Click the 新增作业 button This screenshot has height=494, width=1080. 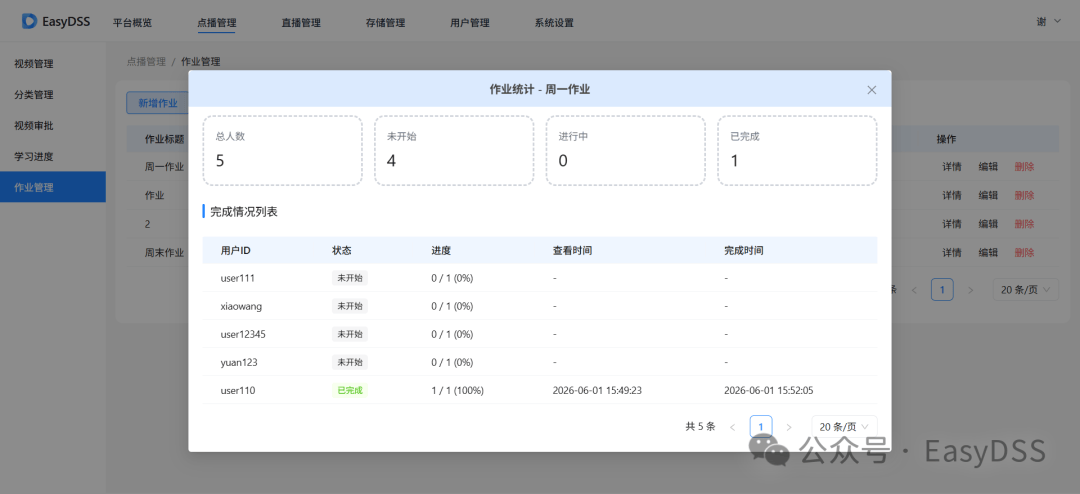click(x=158, y=103)
